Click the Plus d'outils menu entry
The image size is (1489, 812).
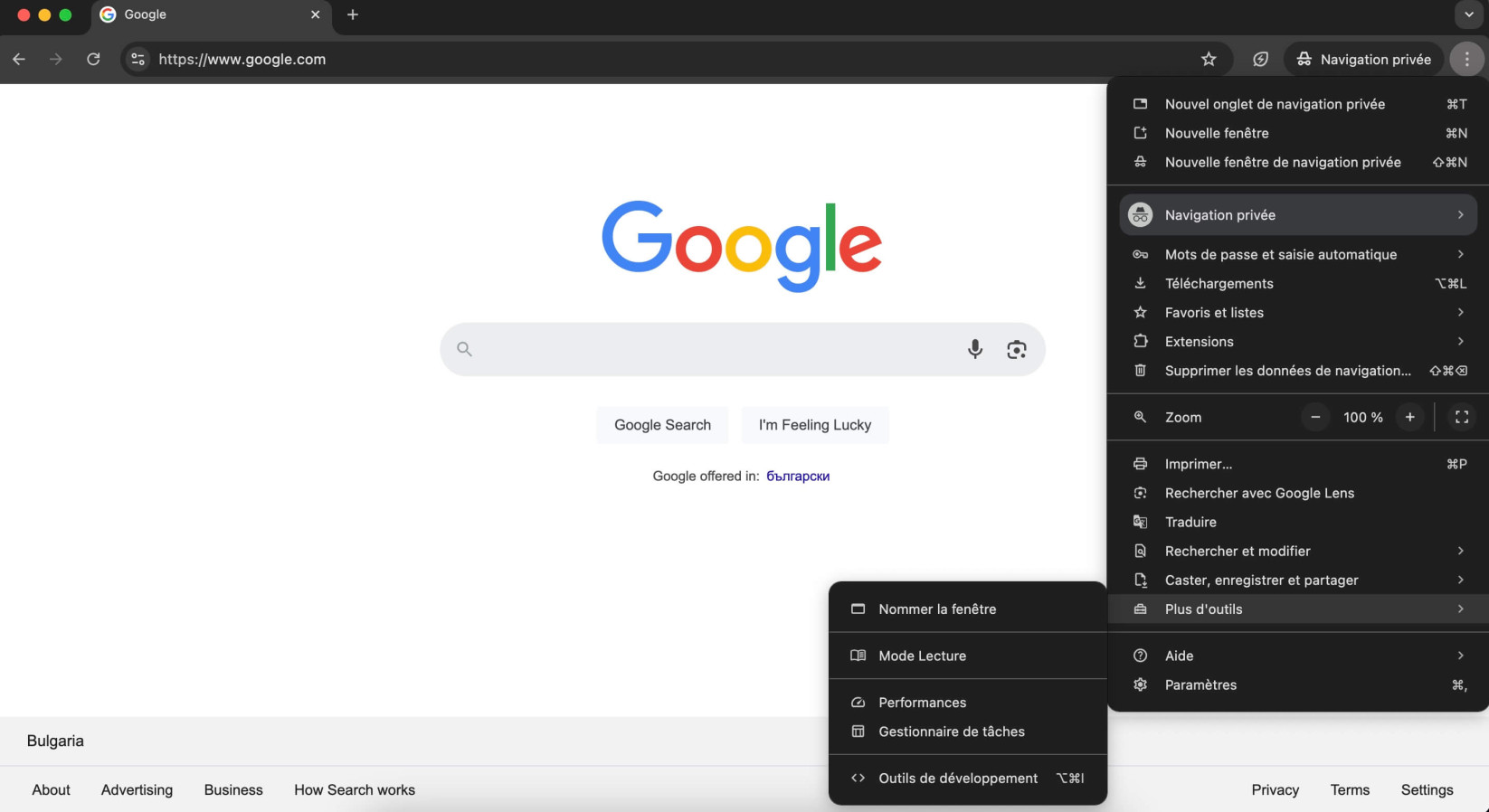(x=1298, y=609)
